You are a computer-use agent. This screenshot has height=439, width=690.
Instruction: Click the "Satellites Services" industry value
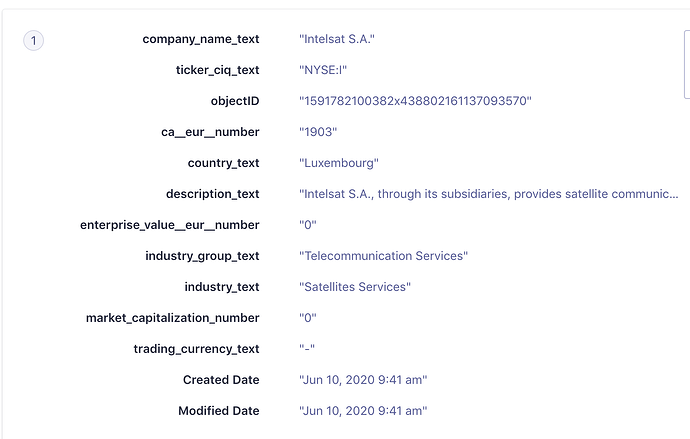tap(355, 287)
